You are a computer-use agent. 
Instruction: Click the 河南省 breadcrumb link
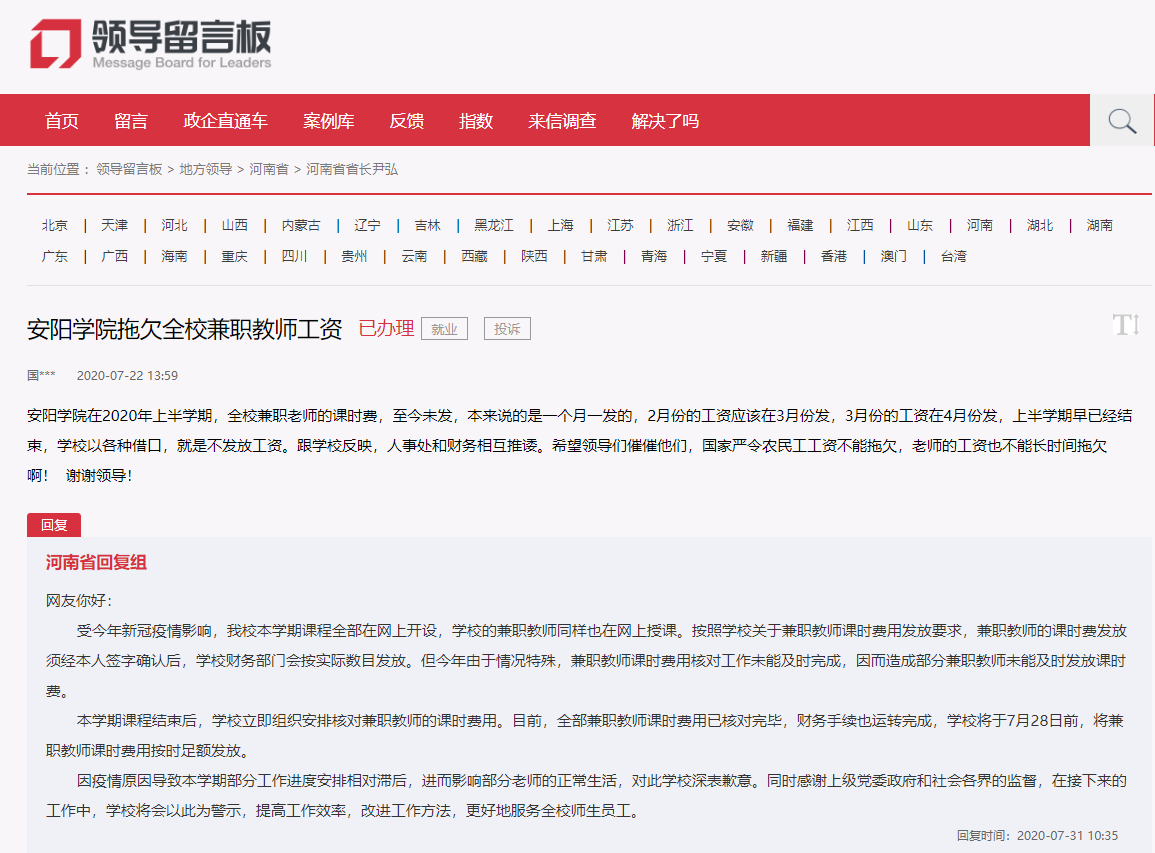pyautogui.click(x=269, y=170)
